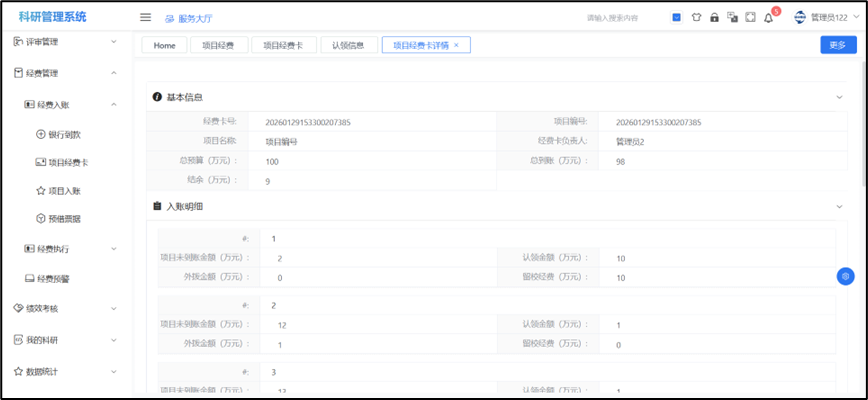Toggle the blue checkbox beside search
The width and height of the screenshot is (868, 400).
click(x=677, y=17)
